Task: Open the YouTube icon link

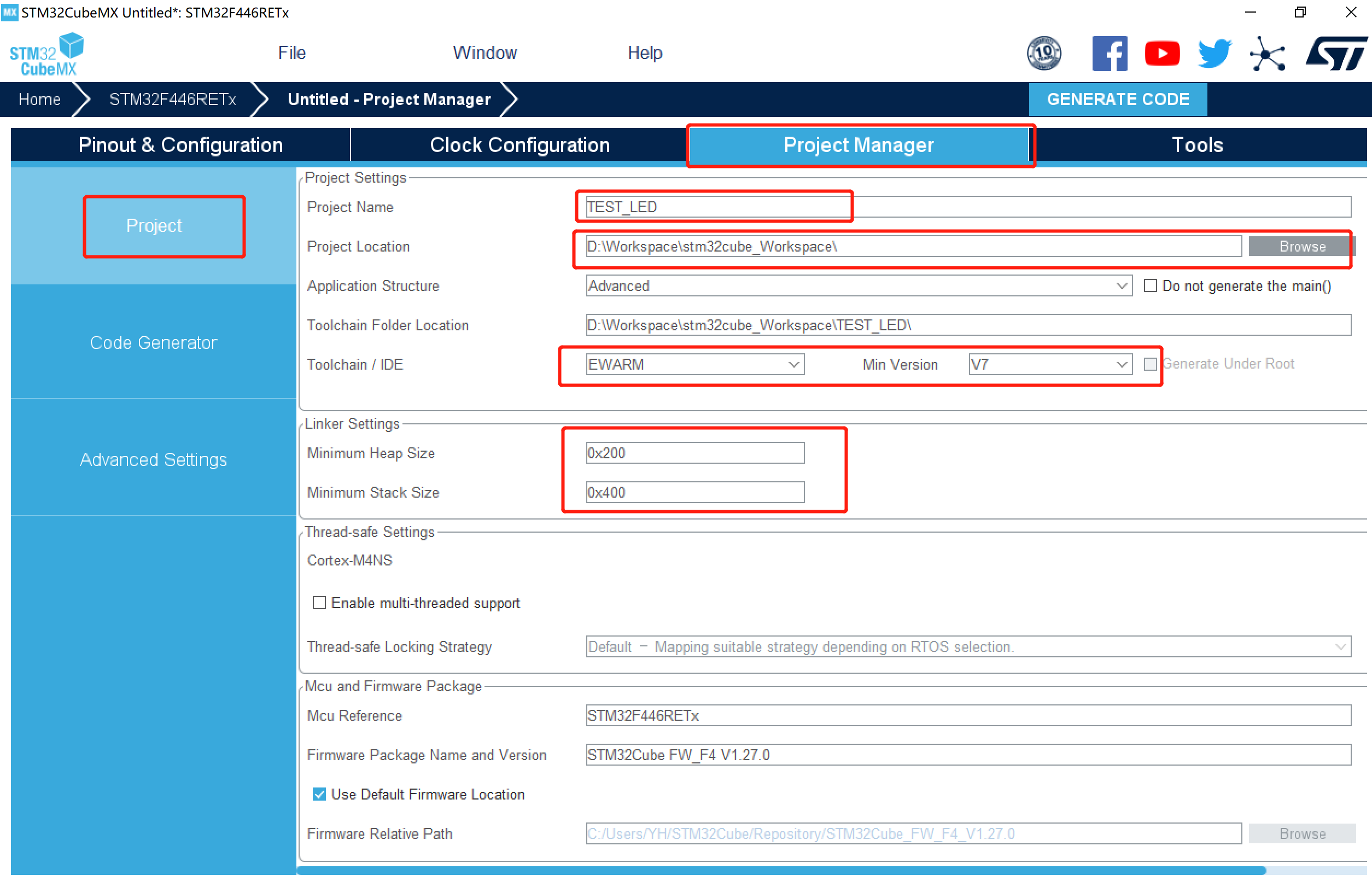Action: [x=1161, y=53]
